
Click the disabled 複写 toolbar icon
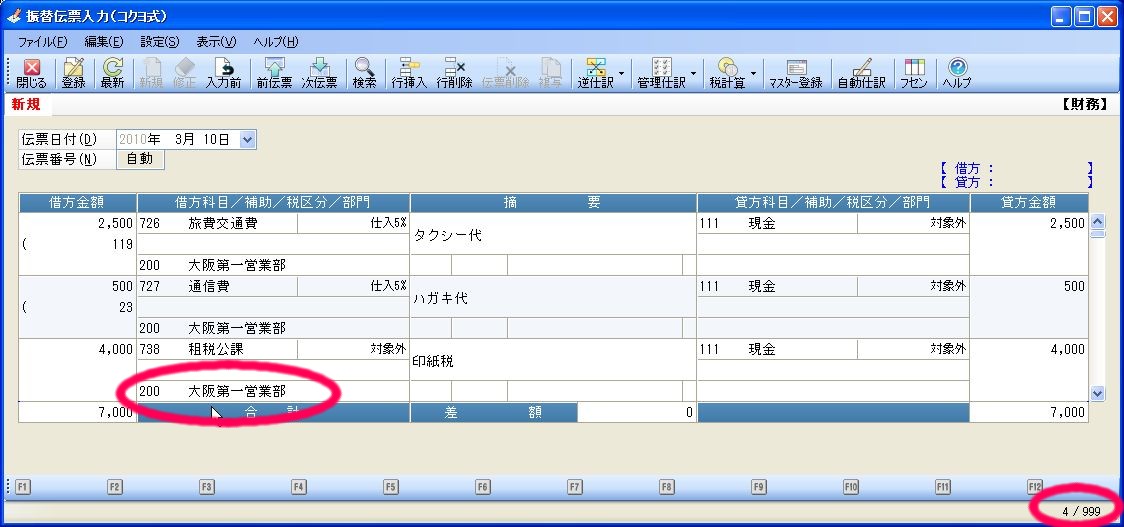coord(551,73)
